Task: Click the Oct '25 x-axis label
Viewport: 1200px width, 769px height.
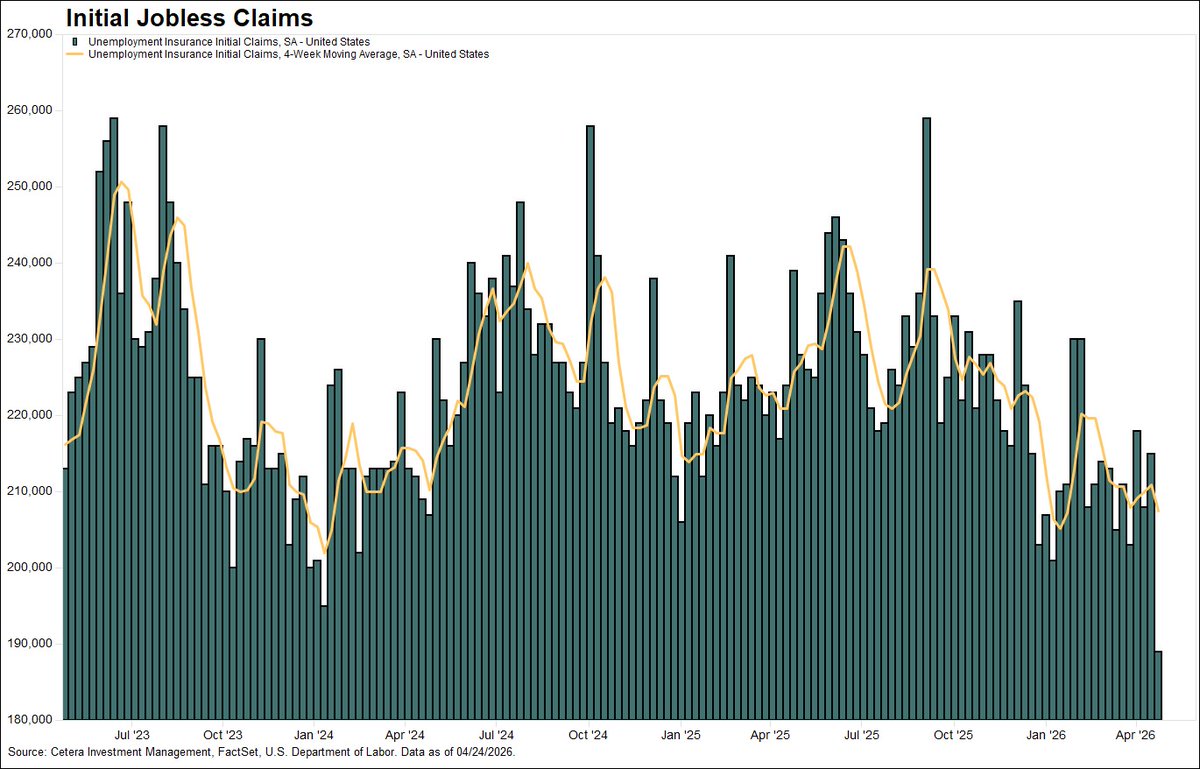Action: tap(954, 734)
